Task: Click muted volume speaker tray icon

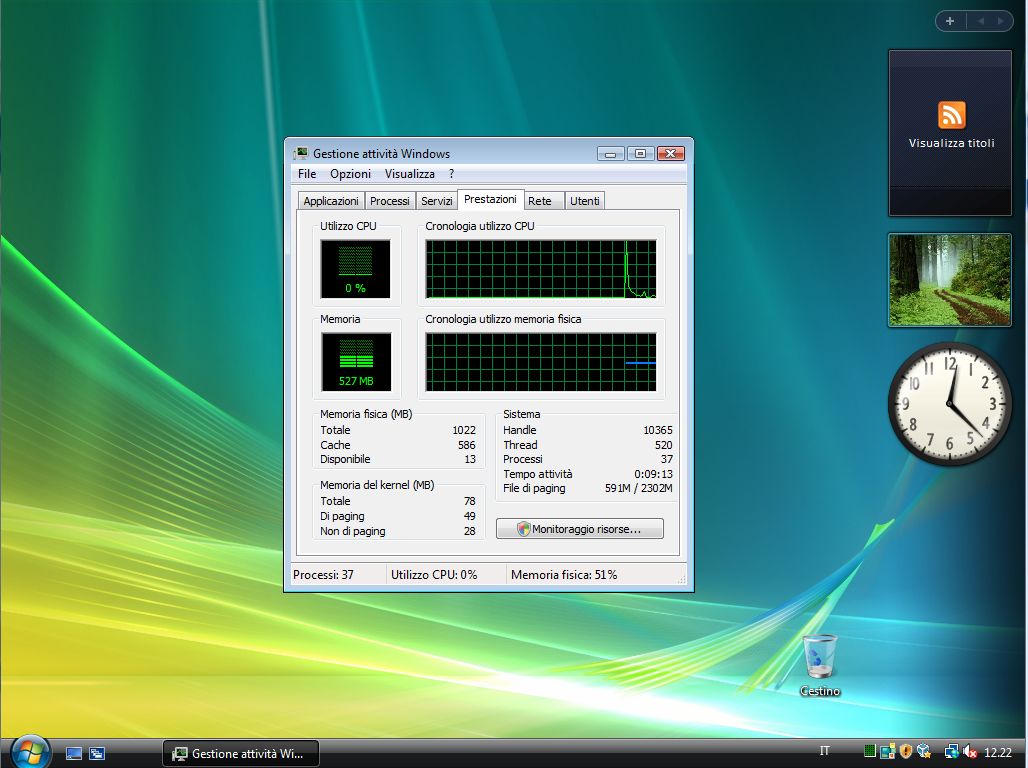Action: click(970, 751)
